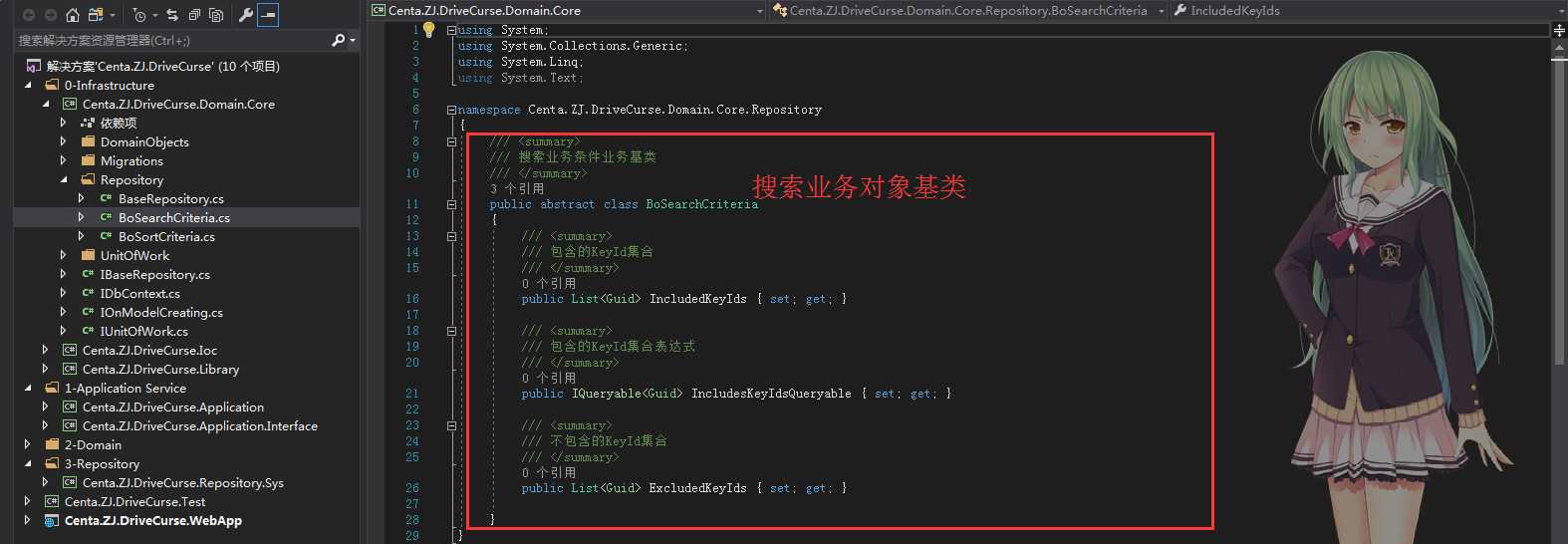
Task: Open the Centa.ZJ.DriveCurse.Domain.Core project combo box
Action: [568, 10]
